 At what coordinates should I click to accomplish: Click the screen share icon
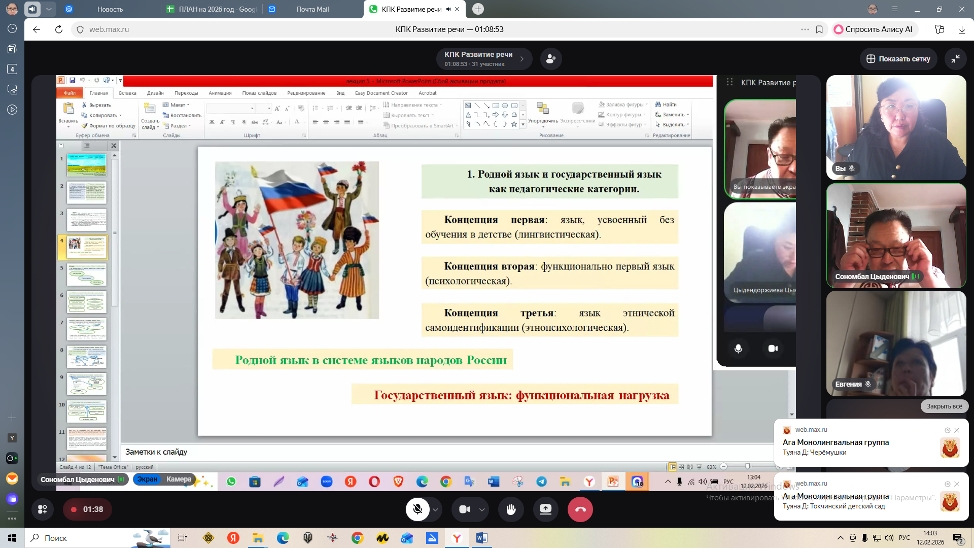[545, 509]
